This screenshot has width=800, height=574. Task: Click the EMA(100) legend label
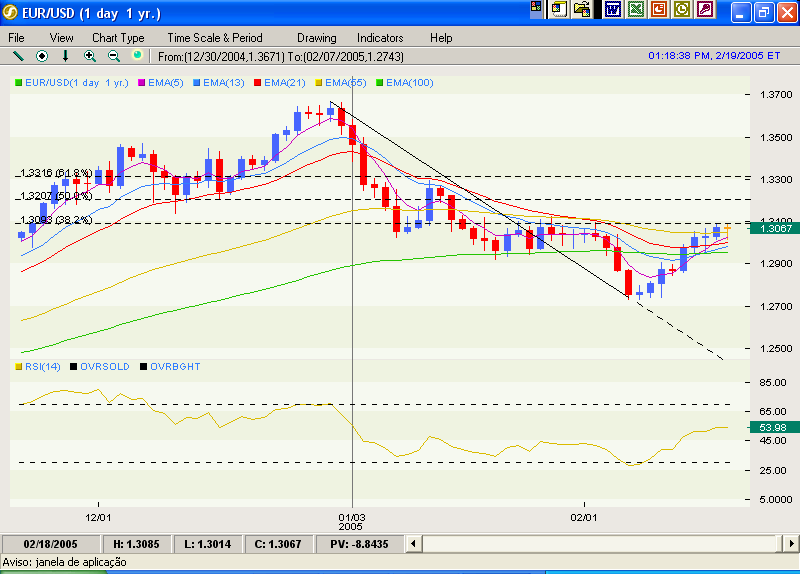coord(410,83)
